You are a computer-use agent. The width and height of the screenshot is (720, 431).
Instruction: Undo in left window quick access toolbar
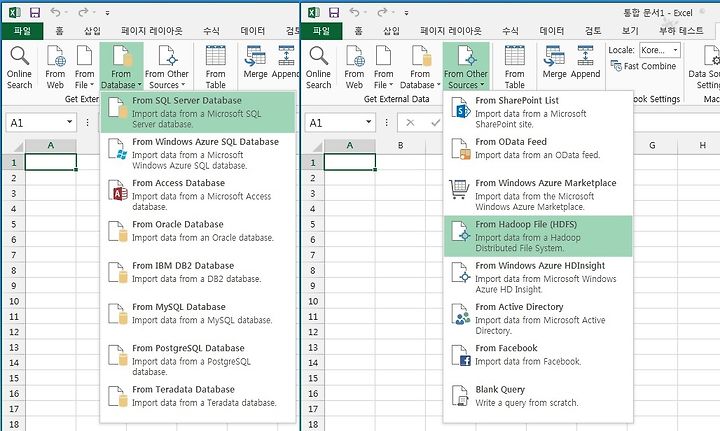[x=55, y=12]
